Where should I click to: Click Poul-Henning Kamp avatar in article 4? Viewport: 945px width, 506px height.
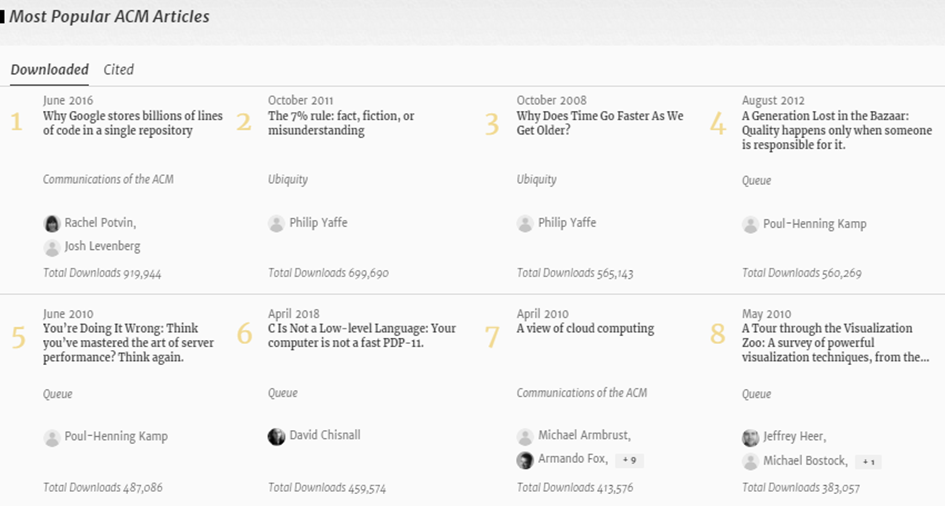tap(750, 225)
